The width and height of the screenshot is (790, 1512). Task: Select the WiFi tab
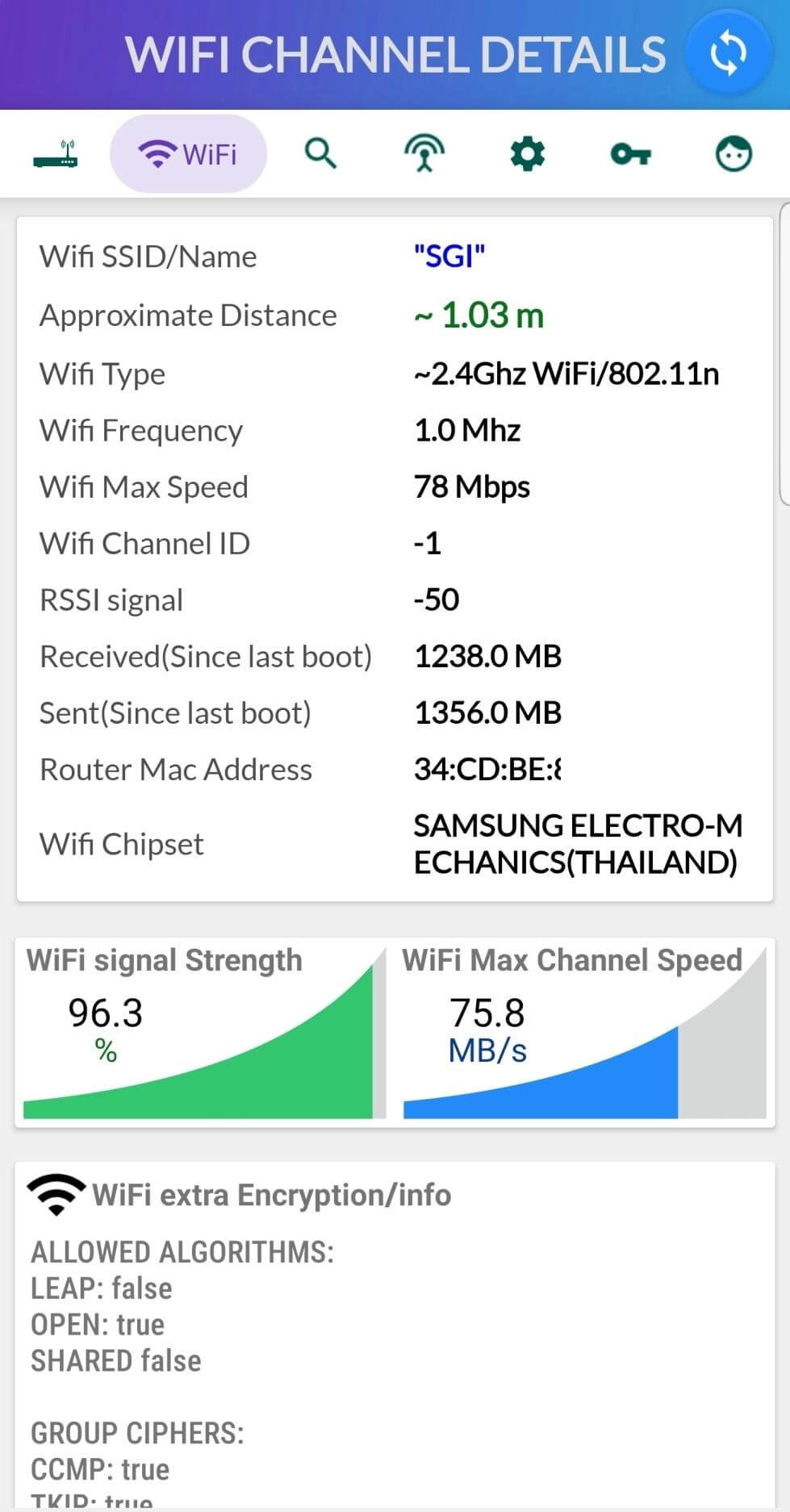[188, 153]
